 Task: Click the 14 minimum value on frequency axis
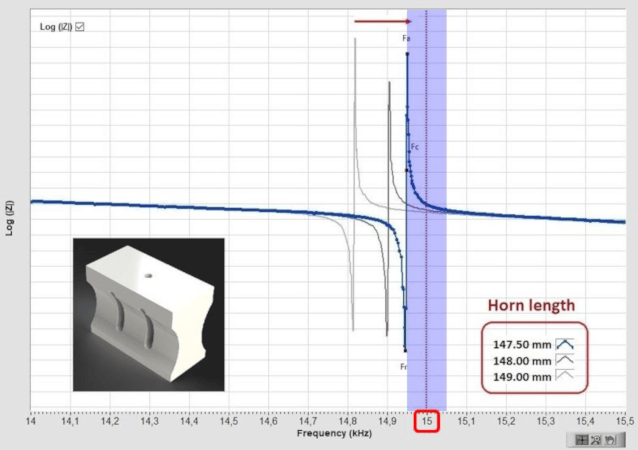31,421
